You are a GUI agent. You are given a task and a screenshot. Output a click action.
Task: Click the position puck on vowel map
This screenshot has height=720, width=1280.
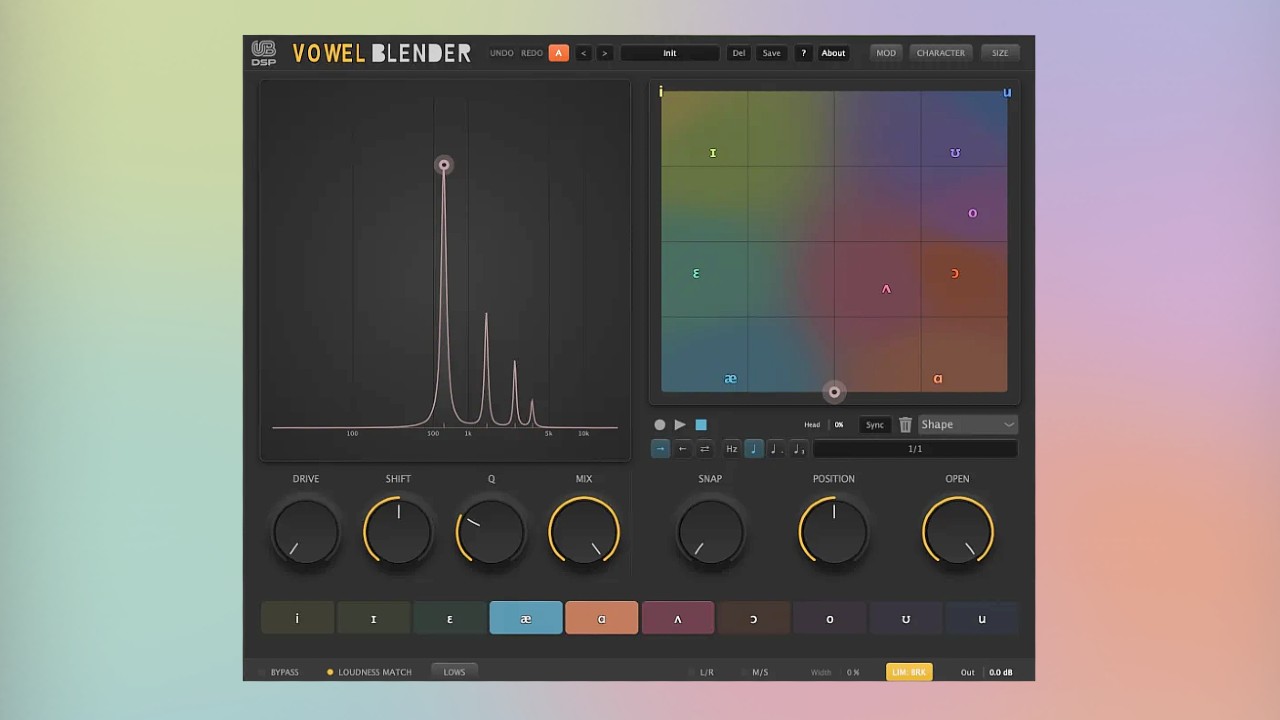(834, 392)
